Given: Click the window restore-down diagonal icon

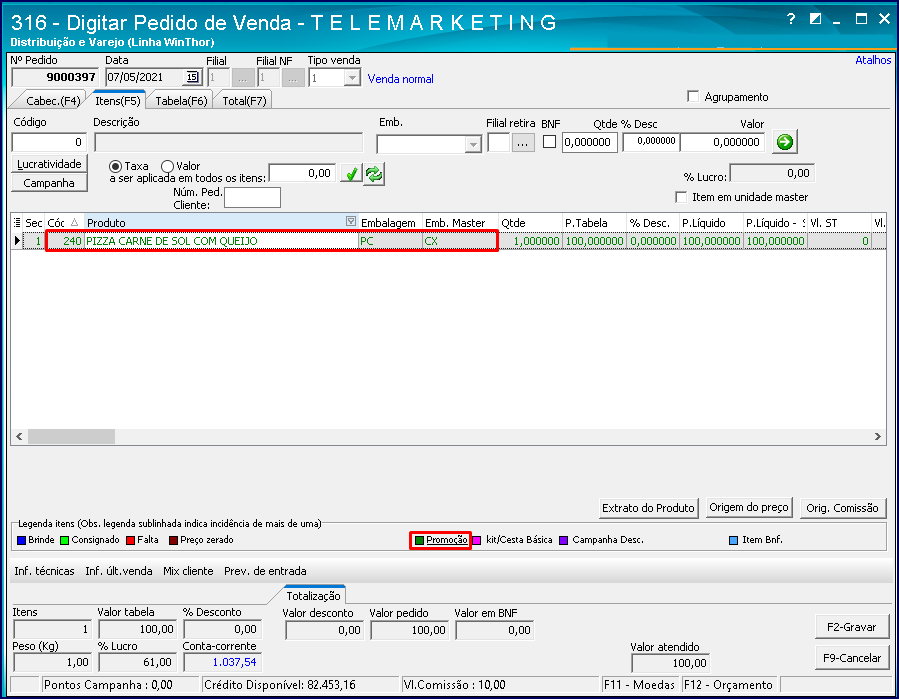Looking at the screenshot, I should [x=815, y=19].
